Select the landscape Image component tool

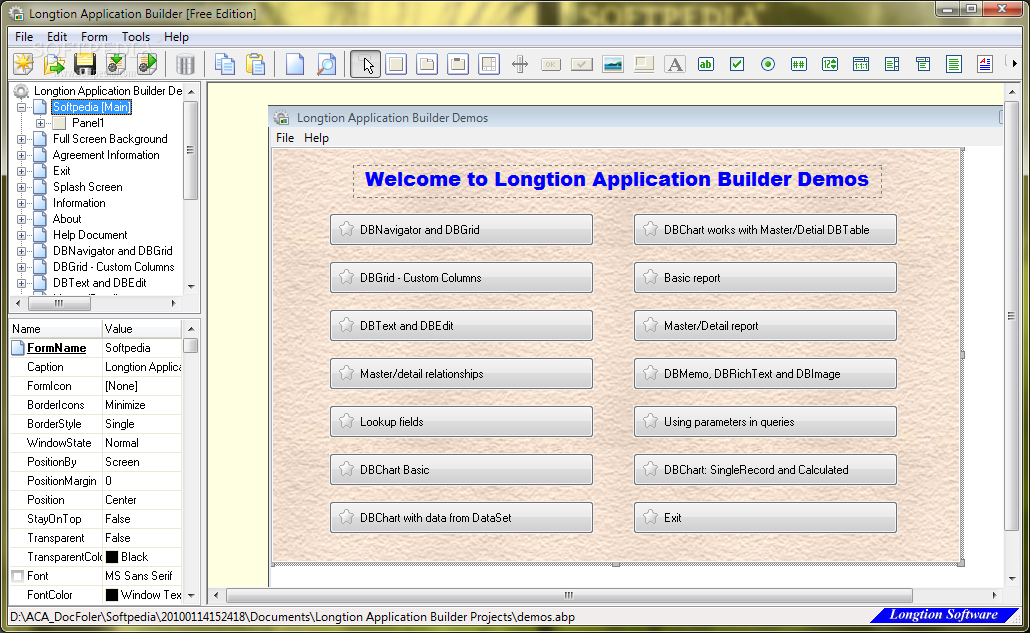click(x=612, y=64)
